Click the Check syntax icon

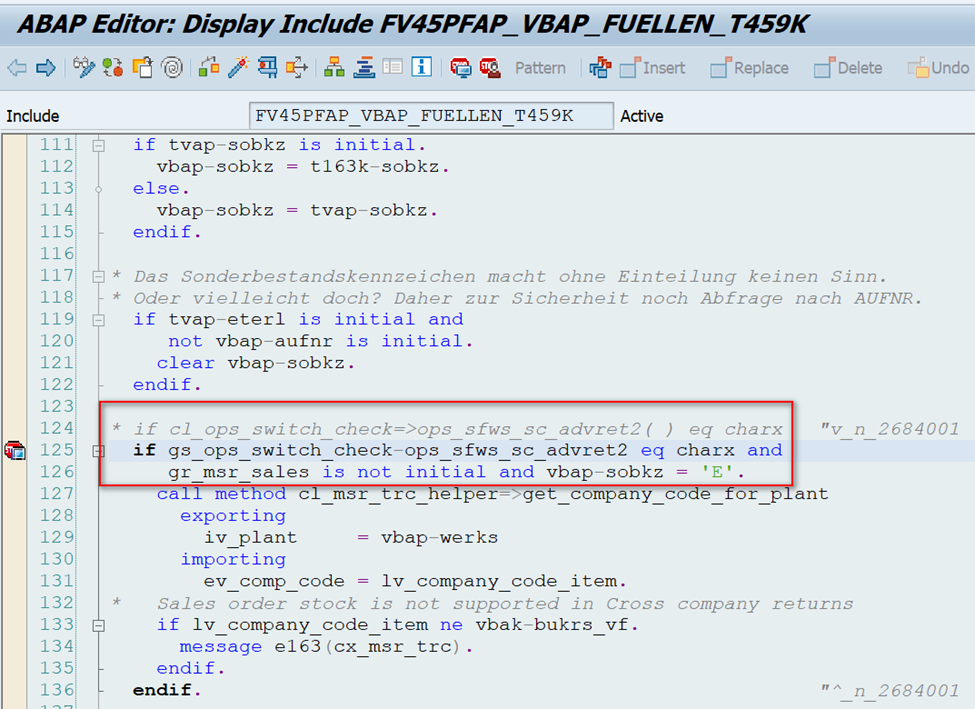coord(208,67)
